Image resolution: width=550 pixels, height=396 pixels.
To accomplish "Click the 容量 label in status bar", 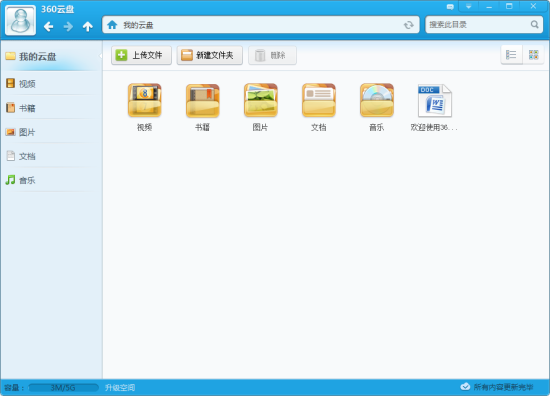I will tap(14, 388).
